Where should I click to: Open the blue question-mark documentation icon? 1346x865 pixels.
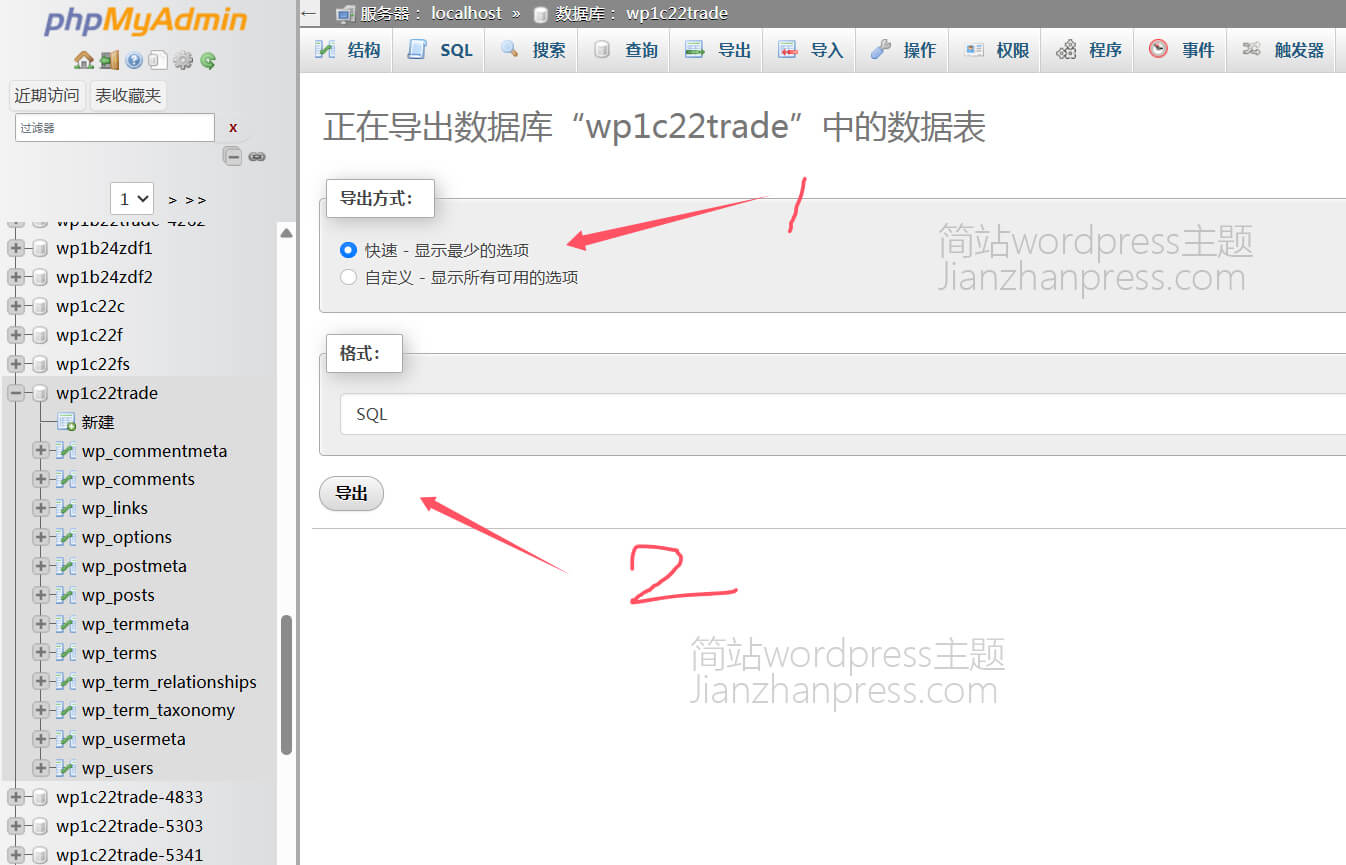134,61
